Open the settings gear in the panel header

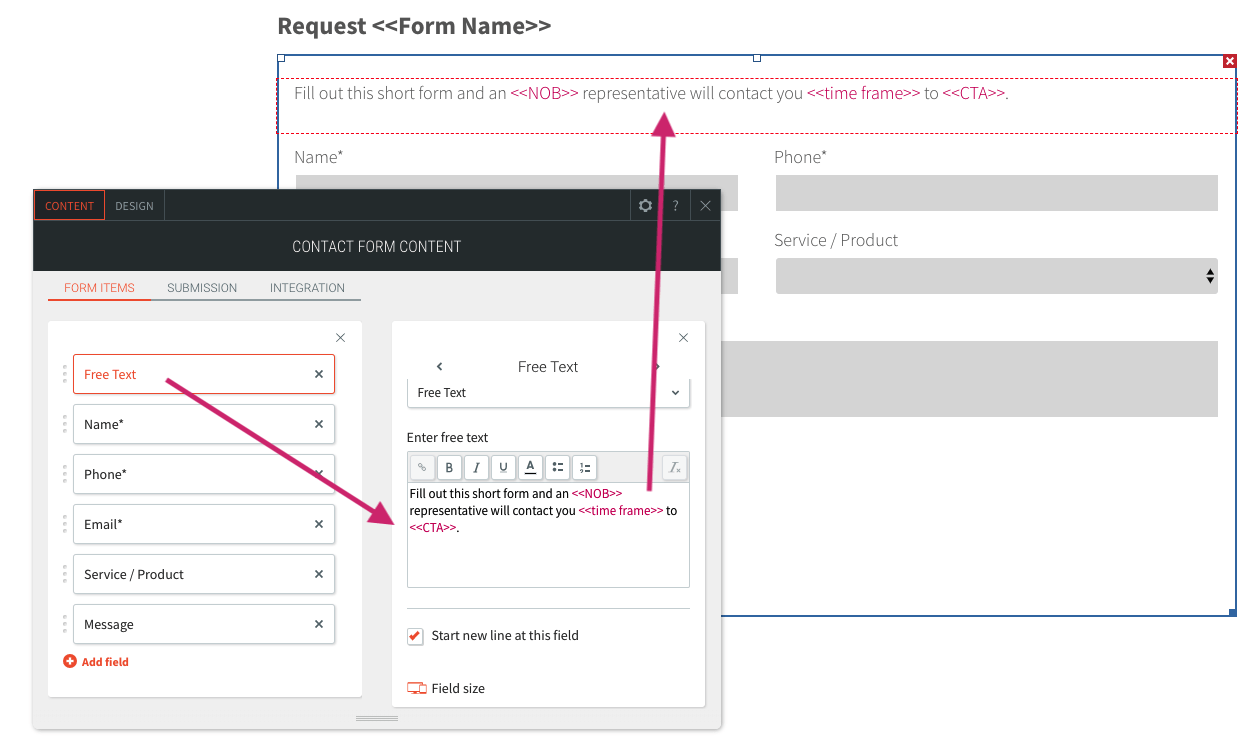(645, 205)
